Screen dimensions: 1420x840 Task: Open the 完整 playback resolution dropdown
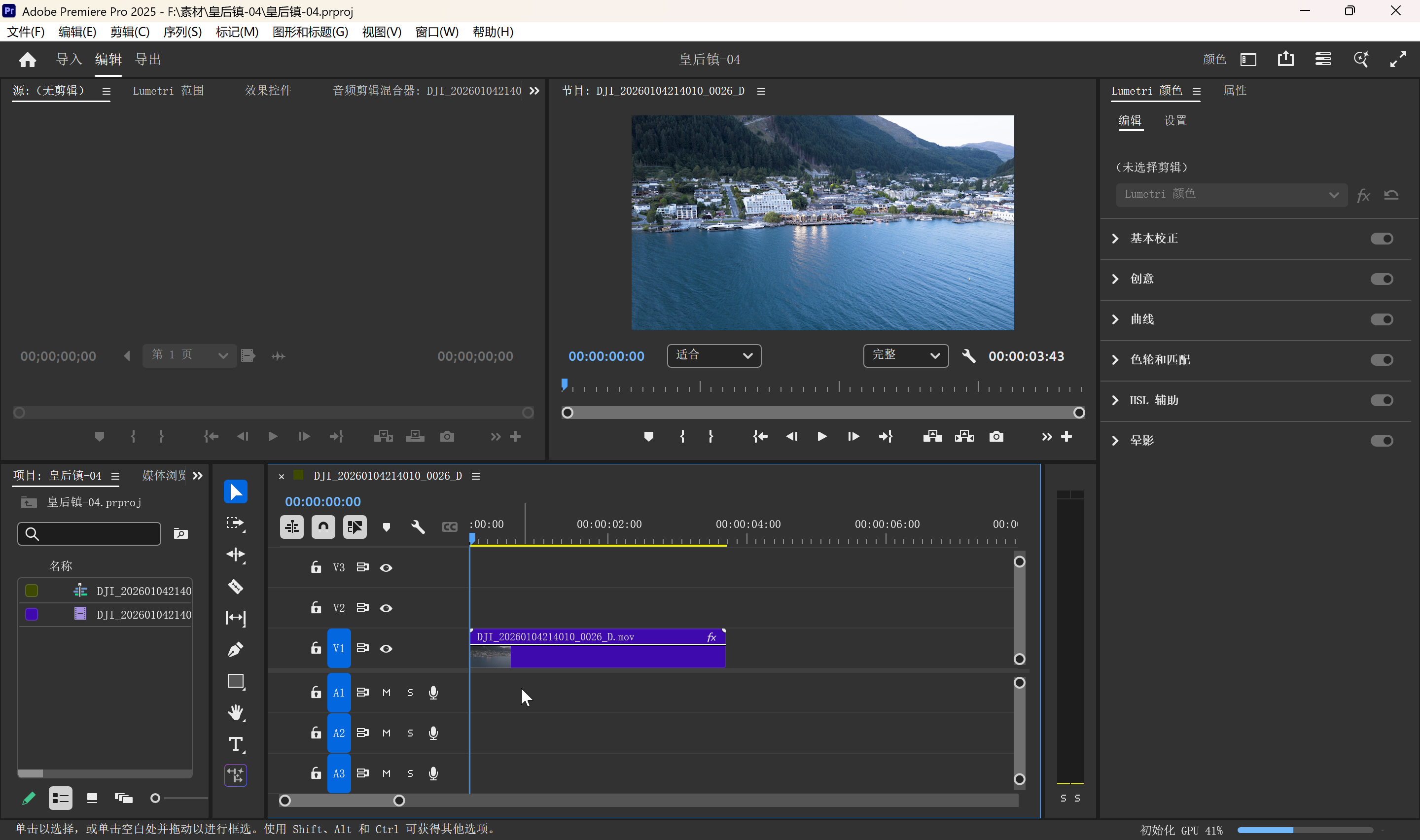click(906, 356)
